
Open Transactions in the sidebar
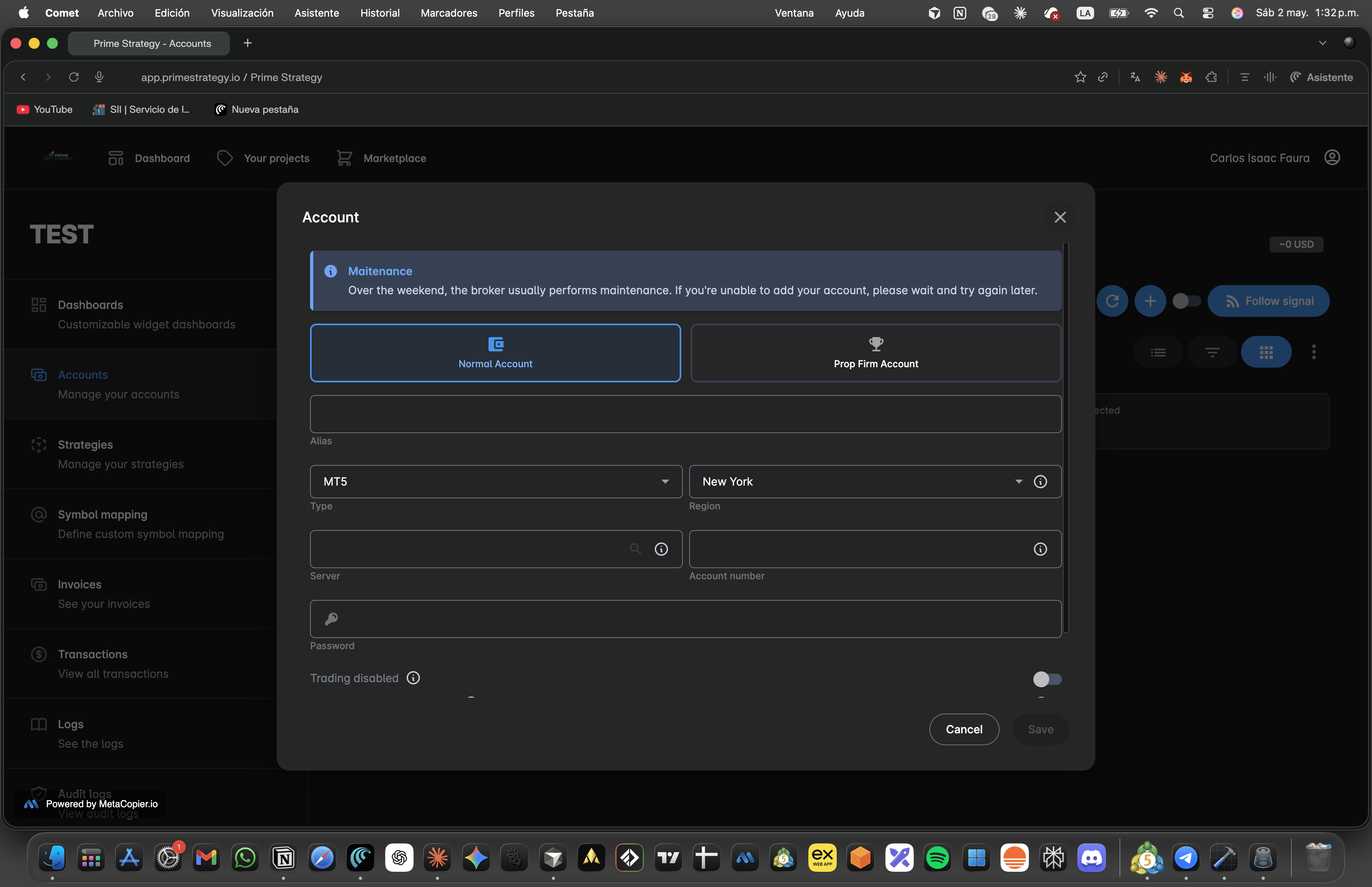(141, 664)
